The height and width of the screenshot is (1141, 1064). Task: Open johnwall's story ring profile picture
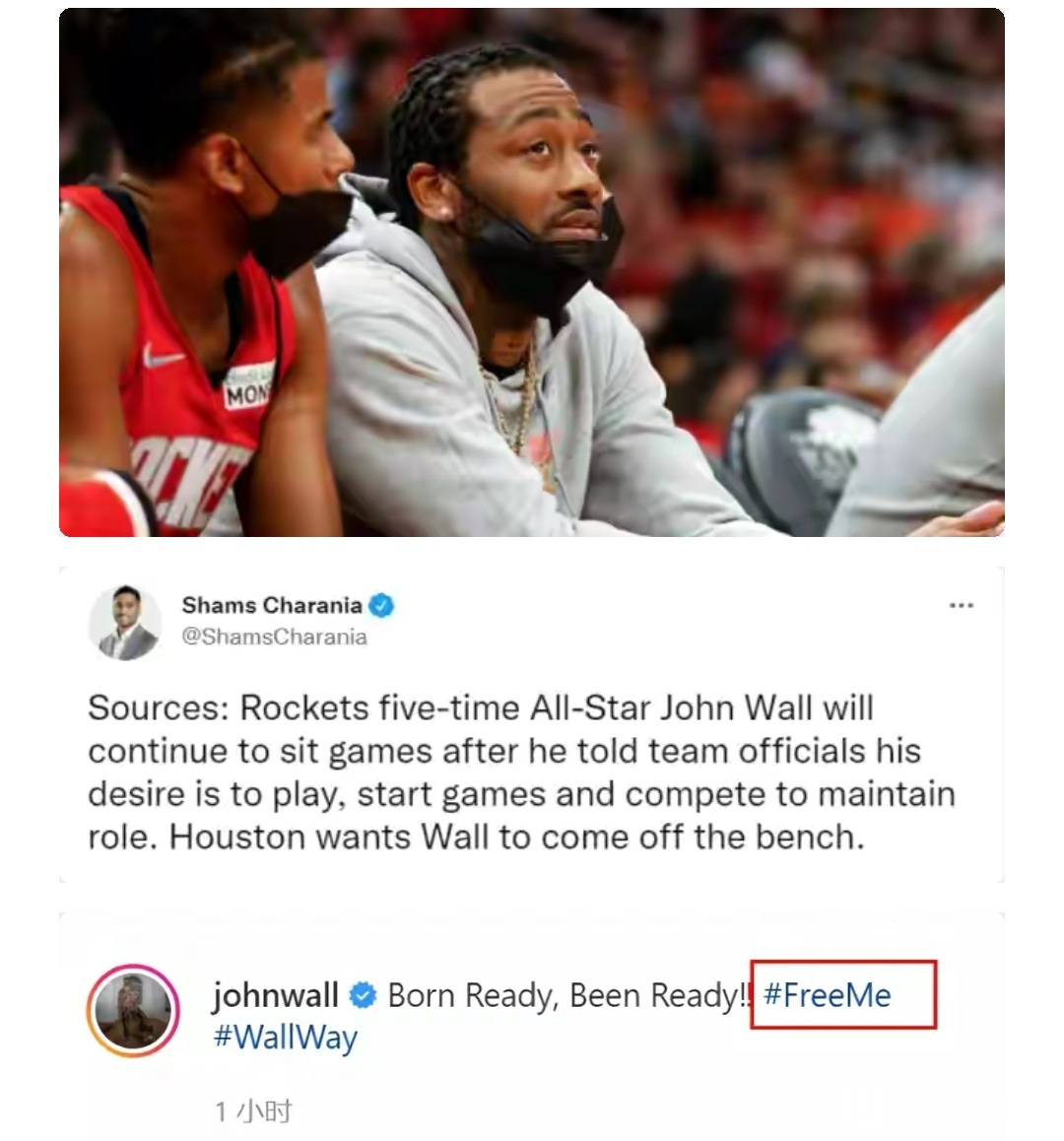pos(133,1011)
